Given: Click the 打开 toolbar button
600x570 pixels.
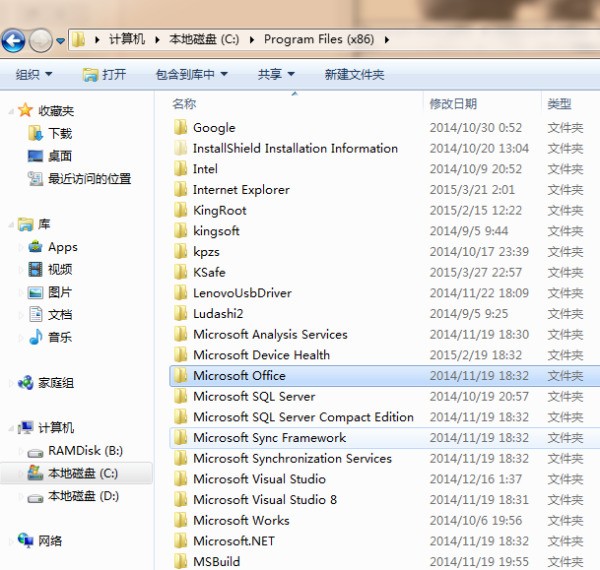Looking at the screenshot, I should click(104, 74).
